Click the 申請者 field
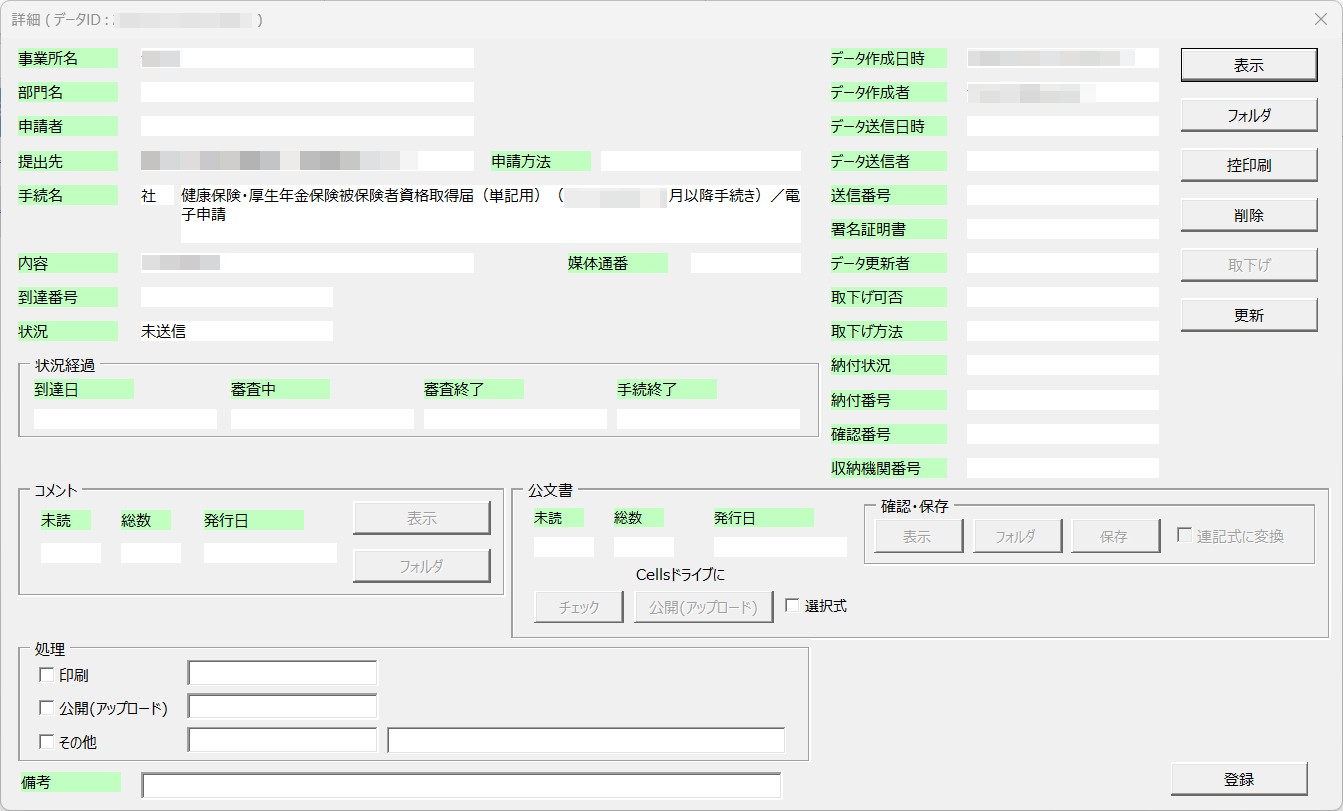 click(307, 126)
